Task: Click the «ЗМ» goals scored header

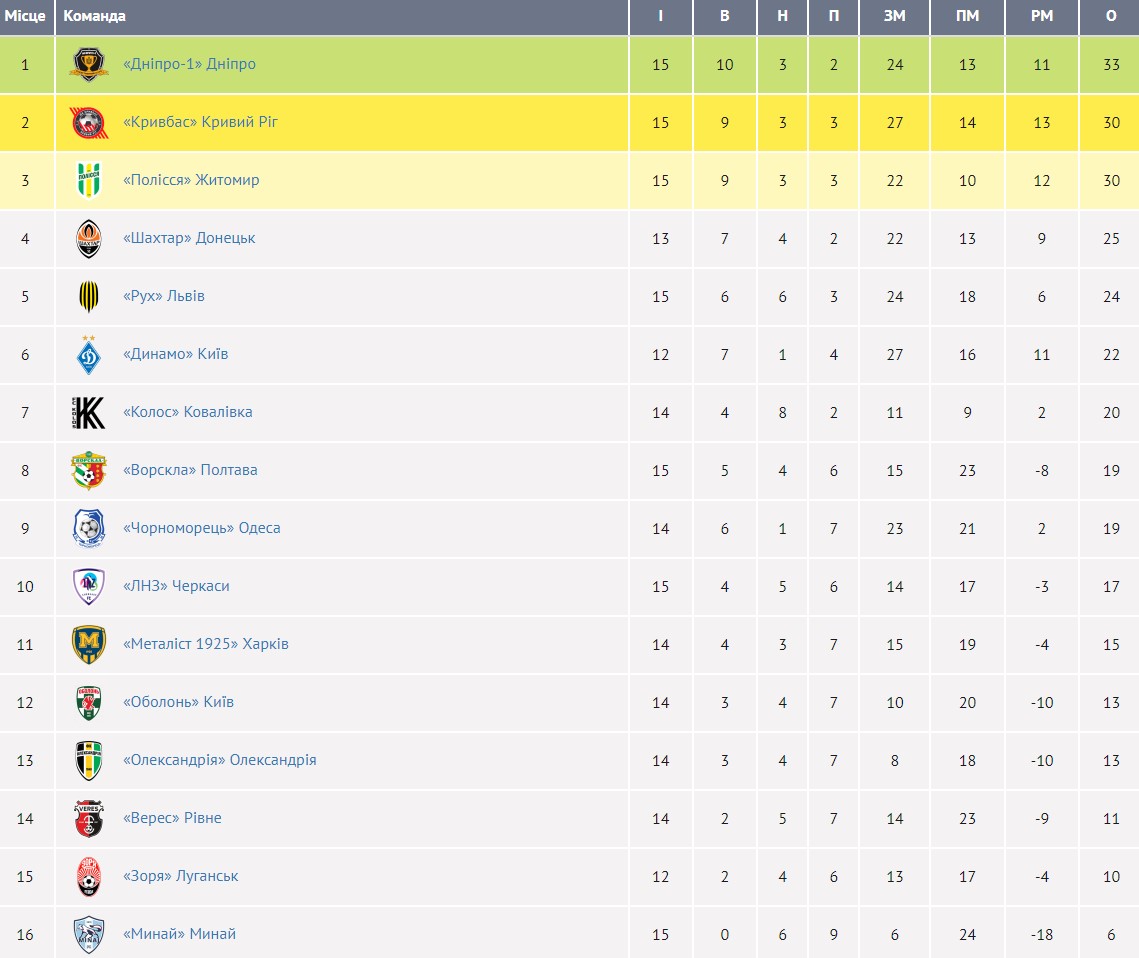Action: click(x=894, y=16)
